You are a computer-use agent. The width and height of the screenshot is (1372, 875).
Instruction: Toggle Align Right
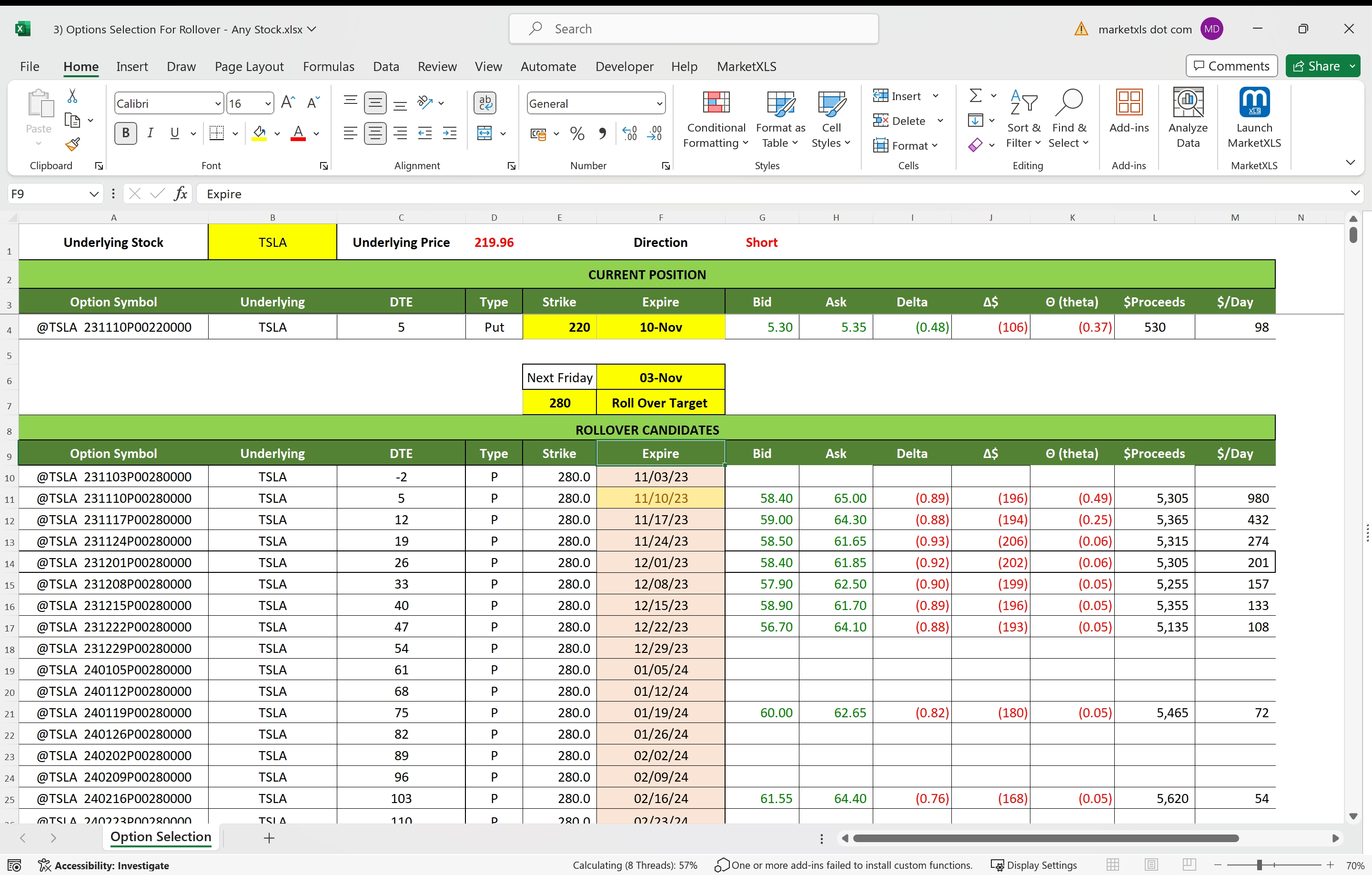[401, 133]
